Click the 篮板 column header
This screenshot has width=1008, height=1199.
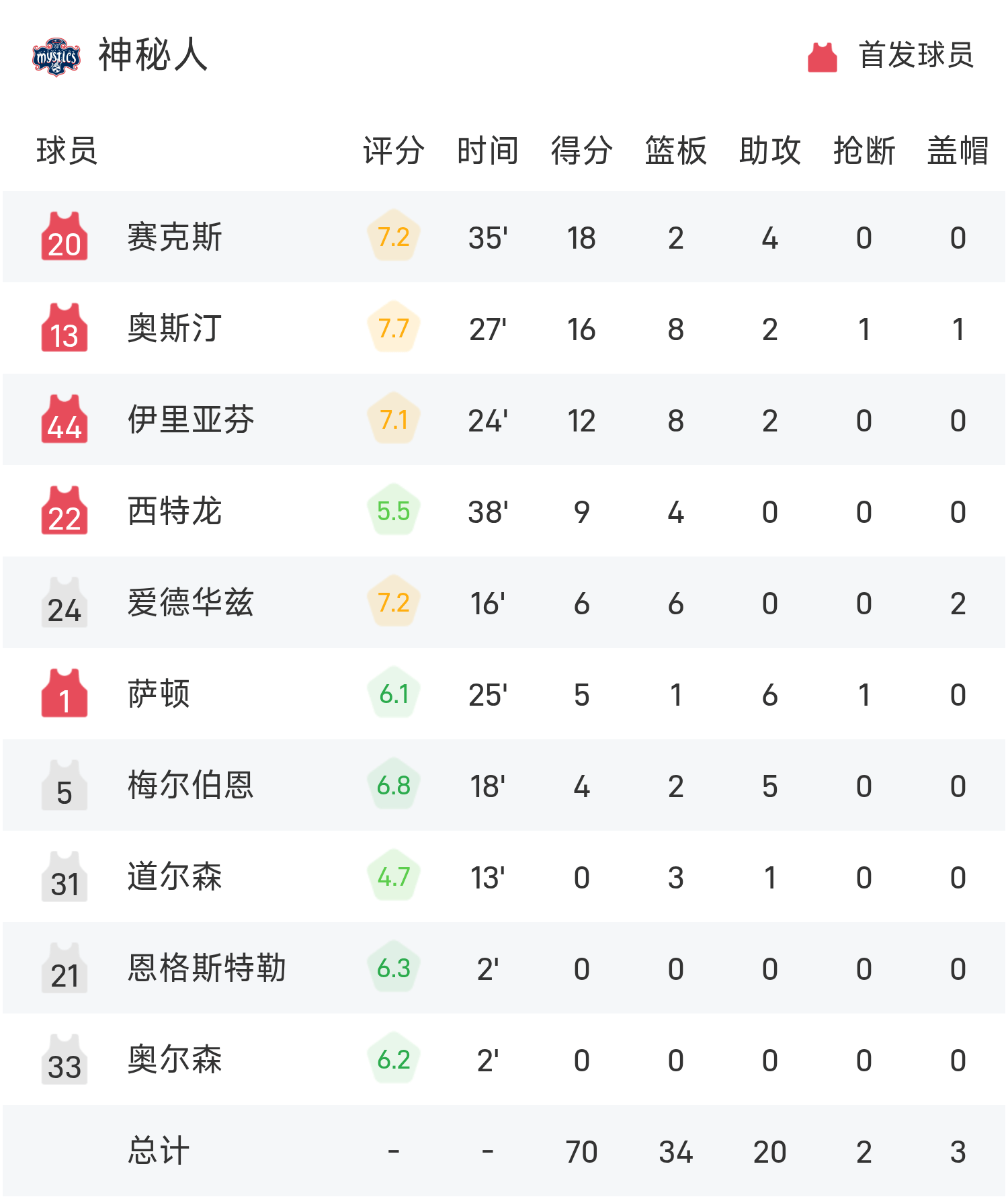676,151
